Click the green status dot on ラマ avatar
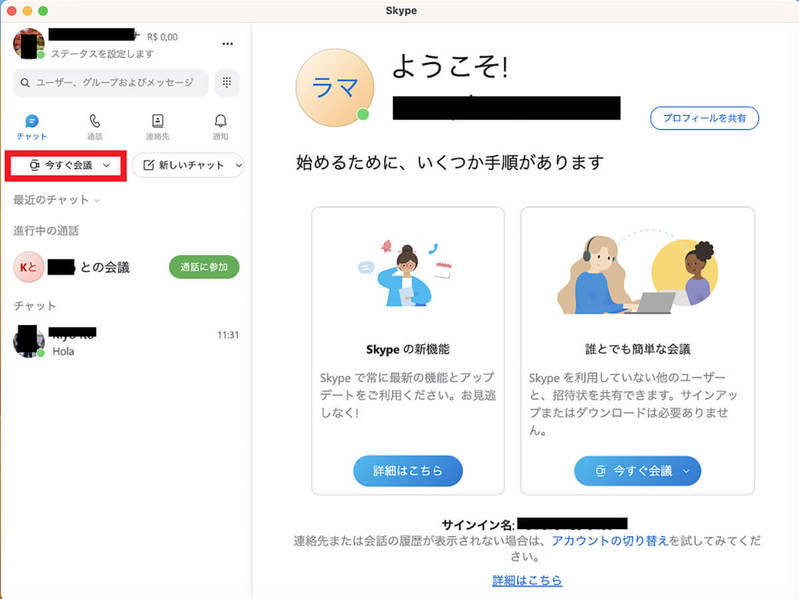Image resolution: width=799 pixels, height=599 pixels. [363, 115]
